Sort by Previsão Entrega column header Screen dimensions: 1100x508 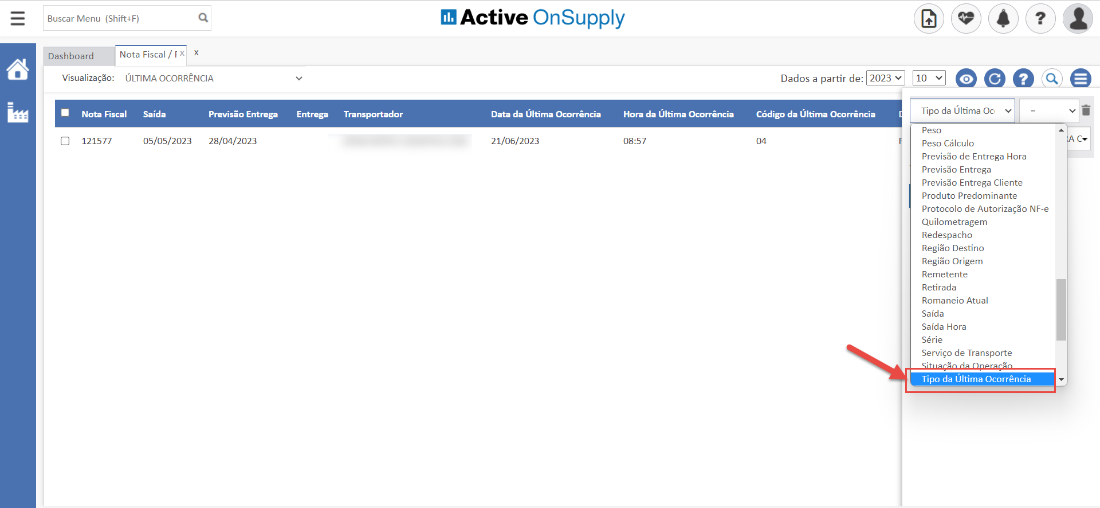243,114
